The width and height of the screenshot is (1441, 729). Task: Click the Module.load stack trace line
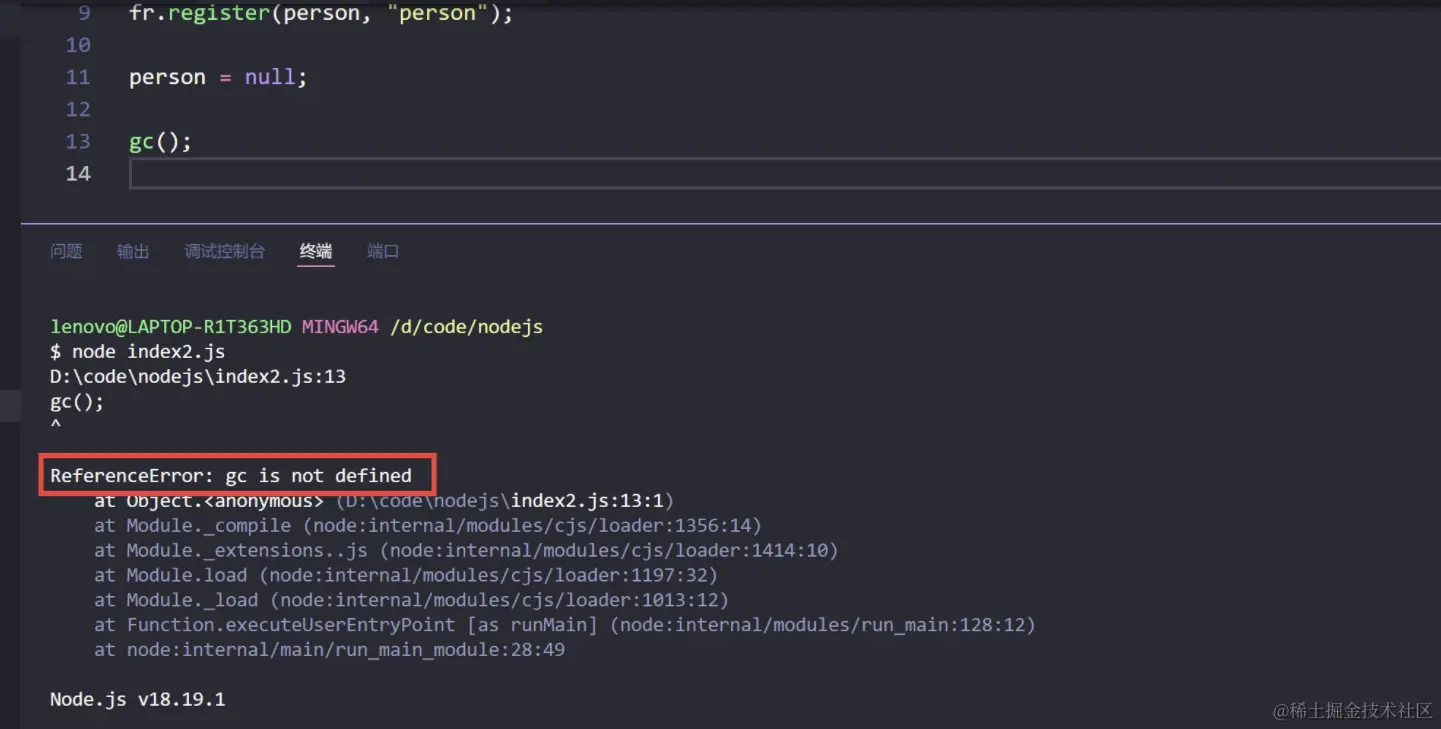point(406,575)
